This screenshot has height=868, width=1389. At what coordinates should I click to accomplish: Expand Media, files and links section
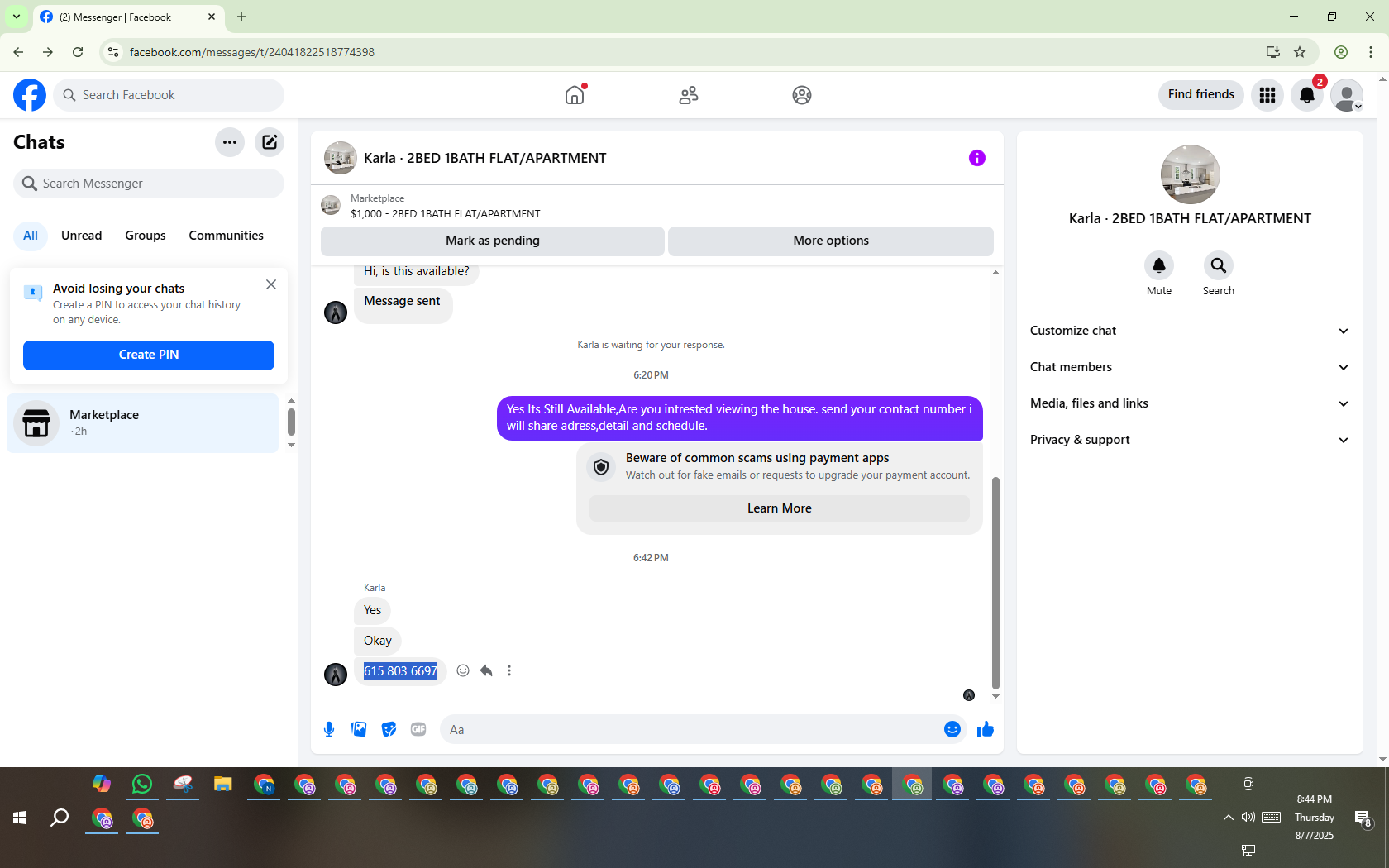(1190, 403)
